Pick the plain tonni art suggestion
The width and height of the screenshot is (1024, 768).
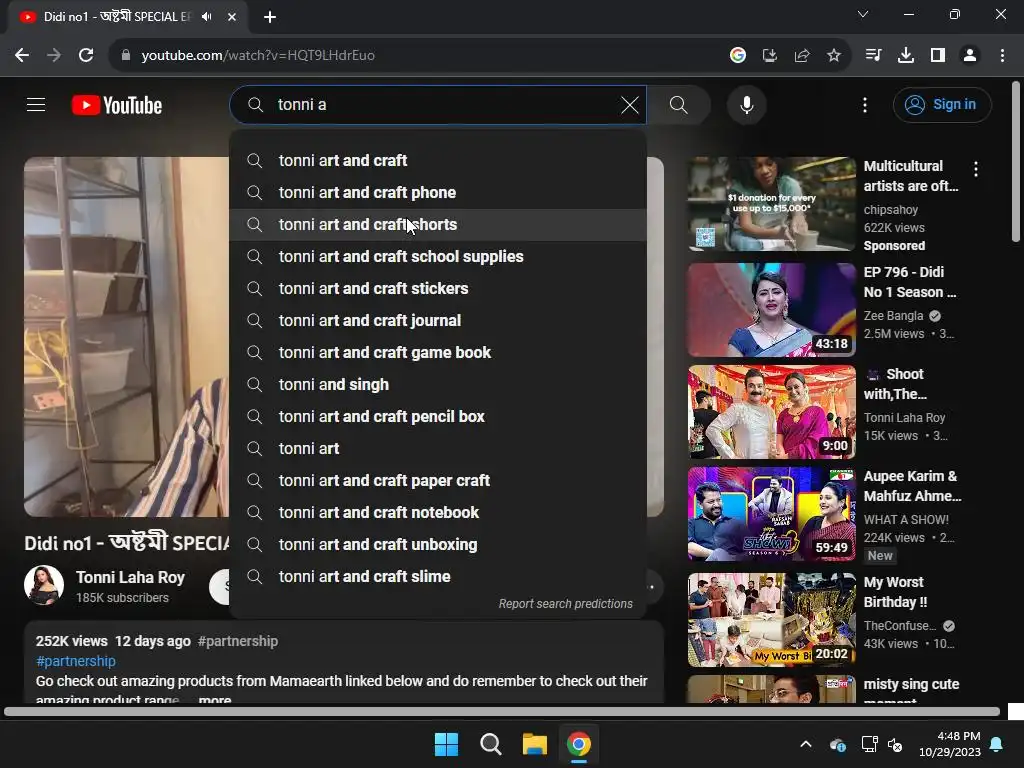point(438,449)
